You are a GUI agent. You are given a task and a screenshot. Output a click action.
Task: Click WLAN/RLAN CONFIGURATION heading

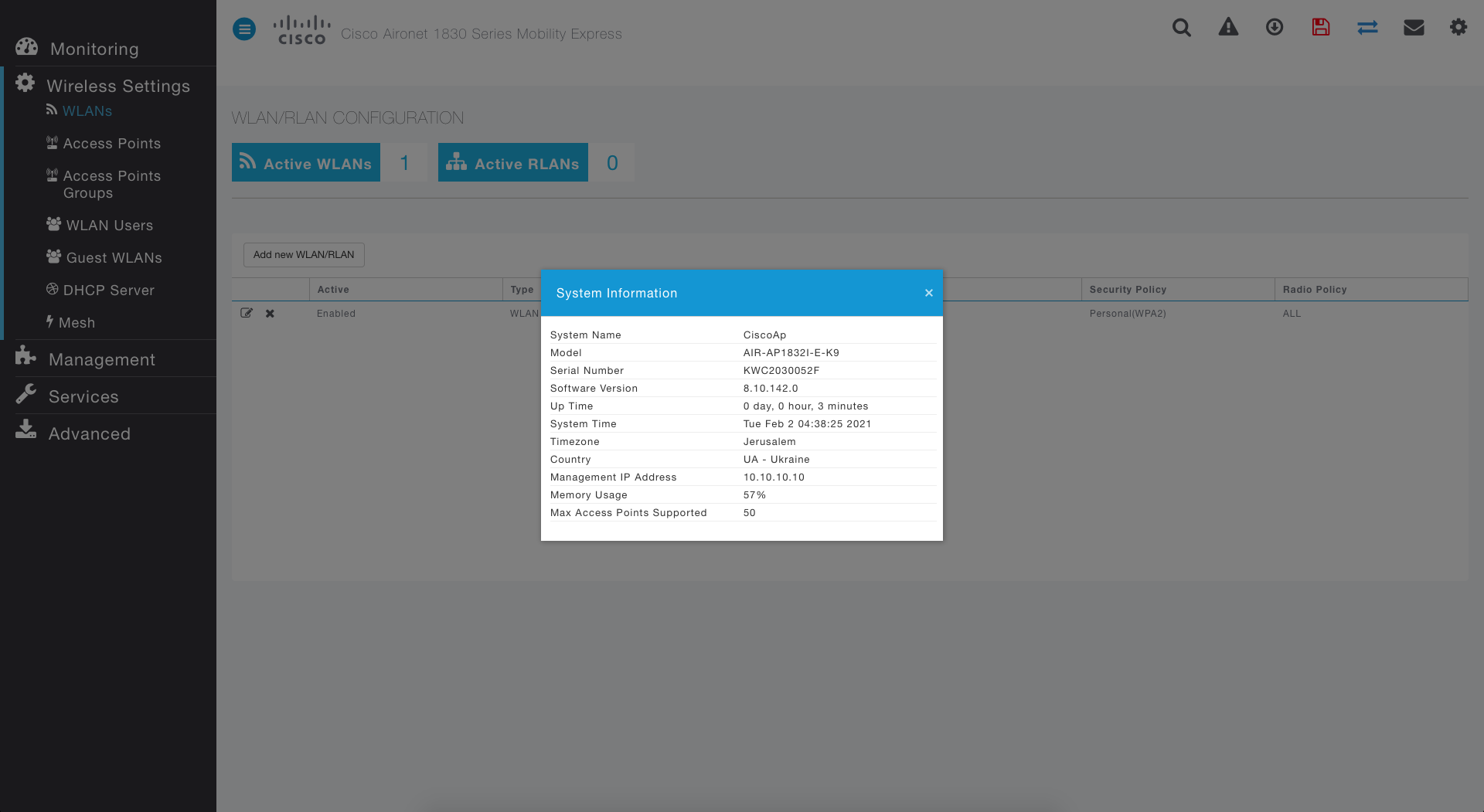tap(347, 118)
